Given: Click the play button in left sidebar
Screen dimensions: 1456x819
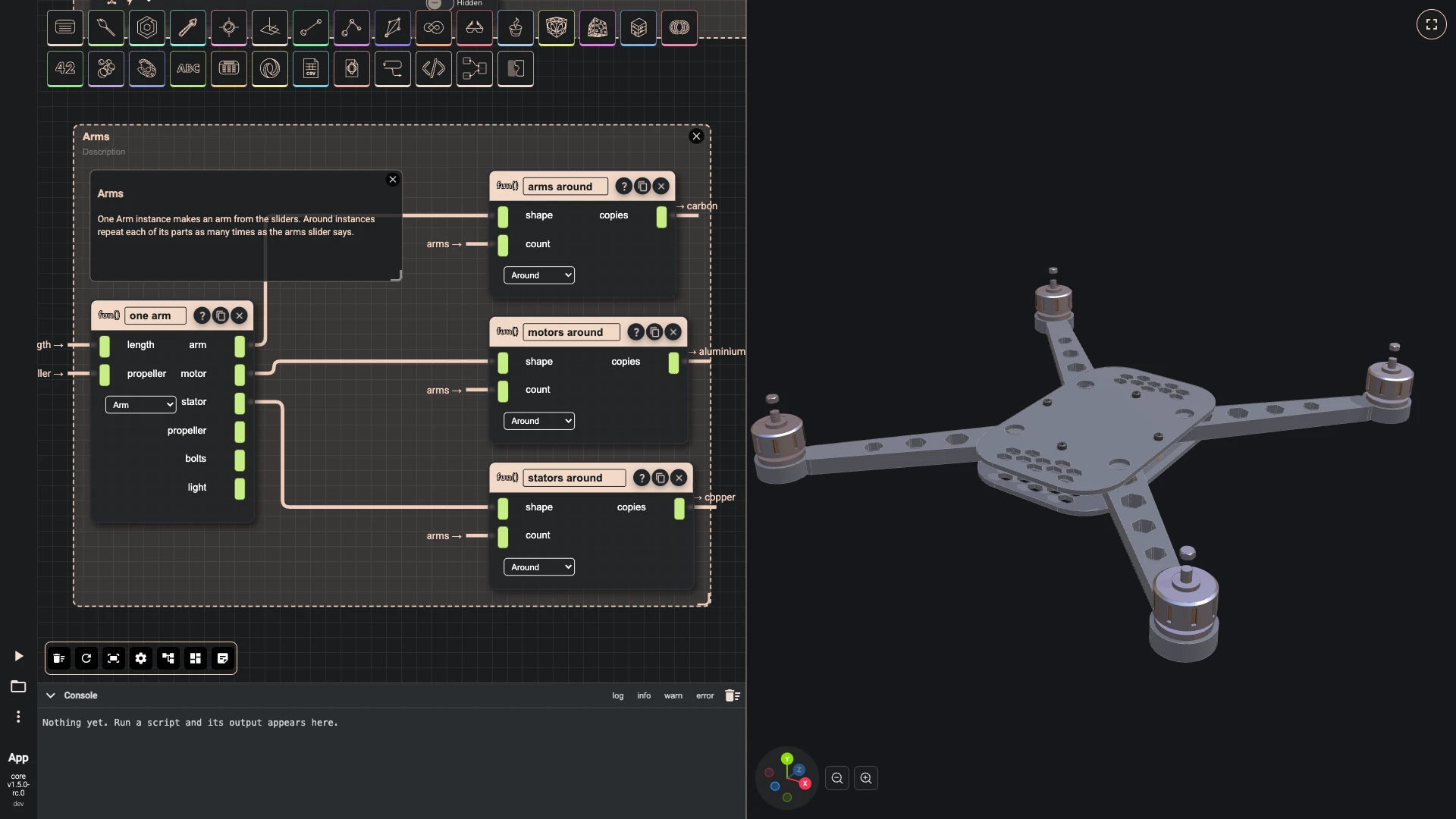Looking at the screenshot, I should [19, 656].
